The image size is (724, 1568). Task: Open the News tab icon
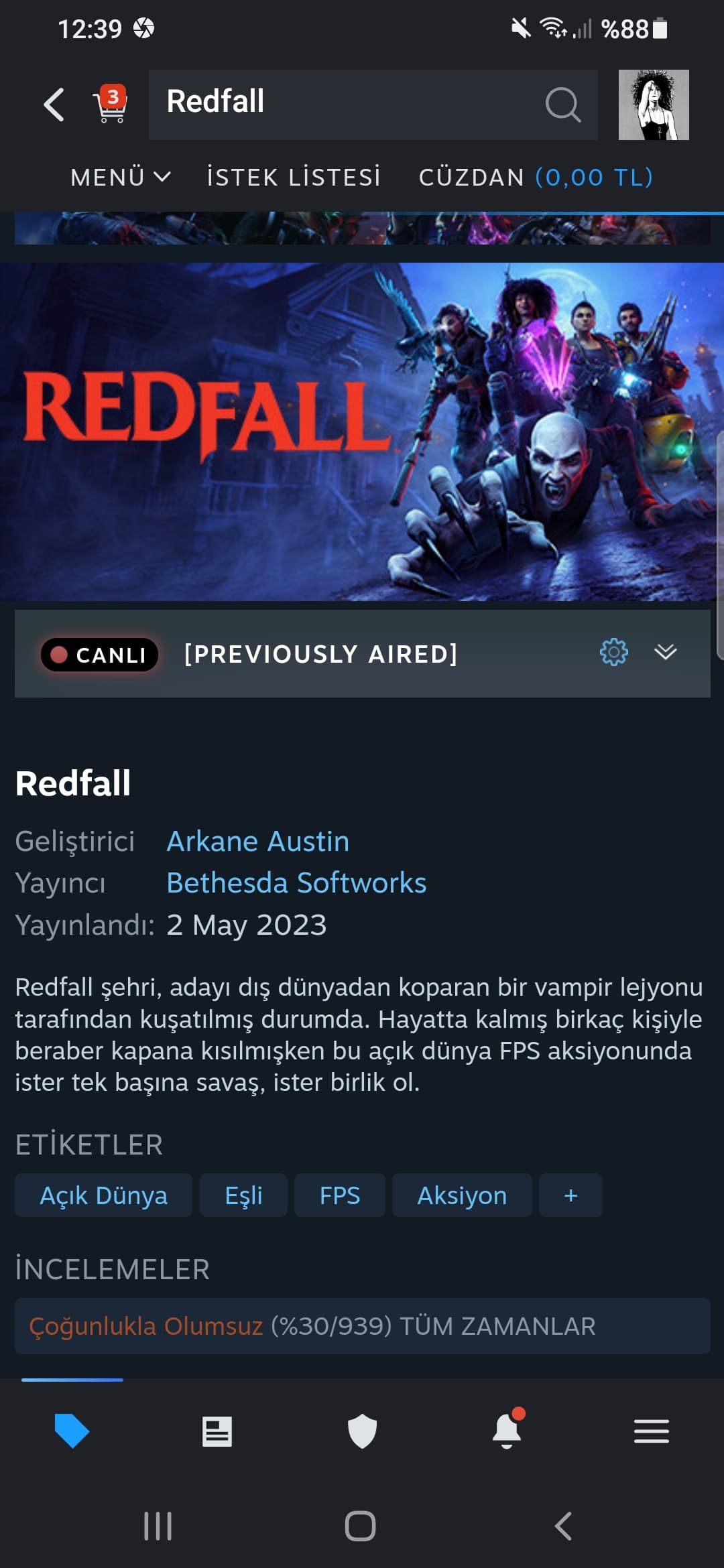[217, 1431]
